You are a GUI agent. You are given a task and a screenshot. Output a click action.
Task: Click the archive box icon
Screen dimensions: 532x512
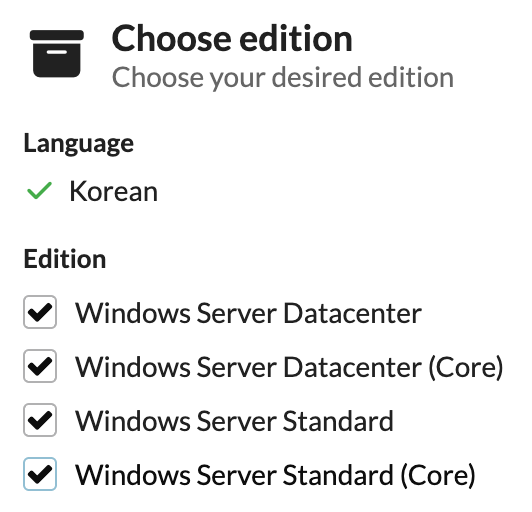(57, 53)
